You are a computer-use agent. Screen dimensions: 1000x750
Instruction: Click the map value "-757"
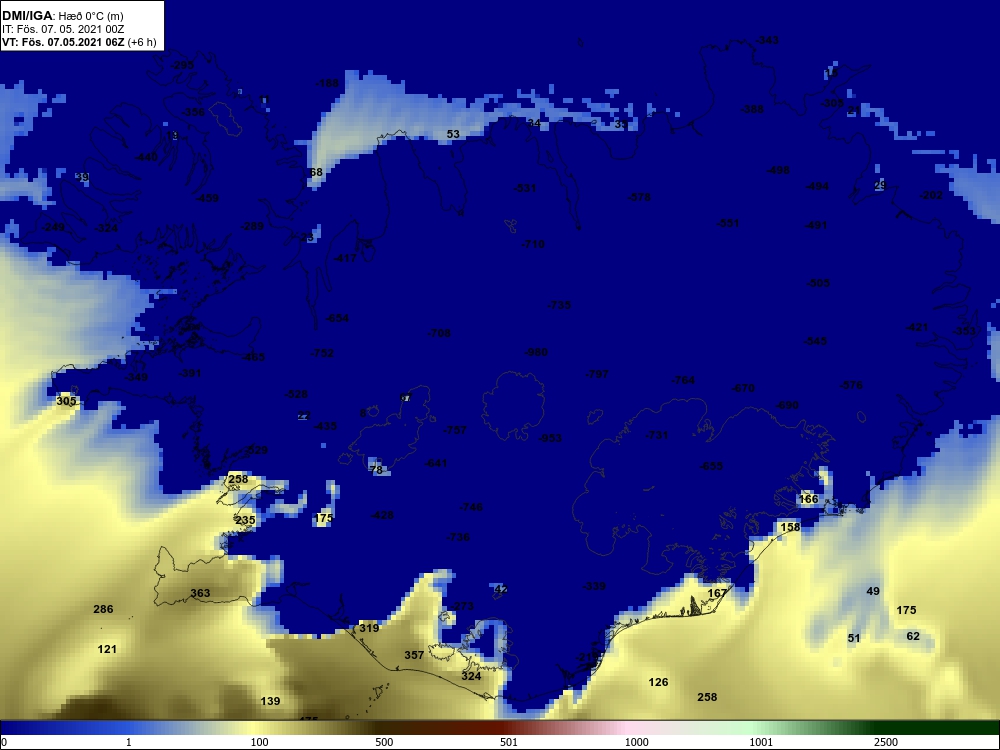[455, 430]
